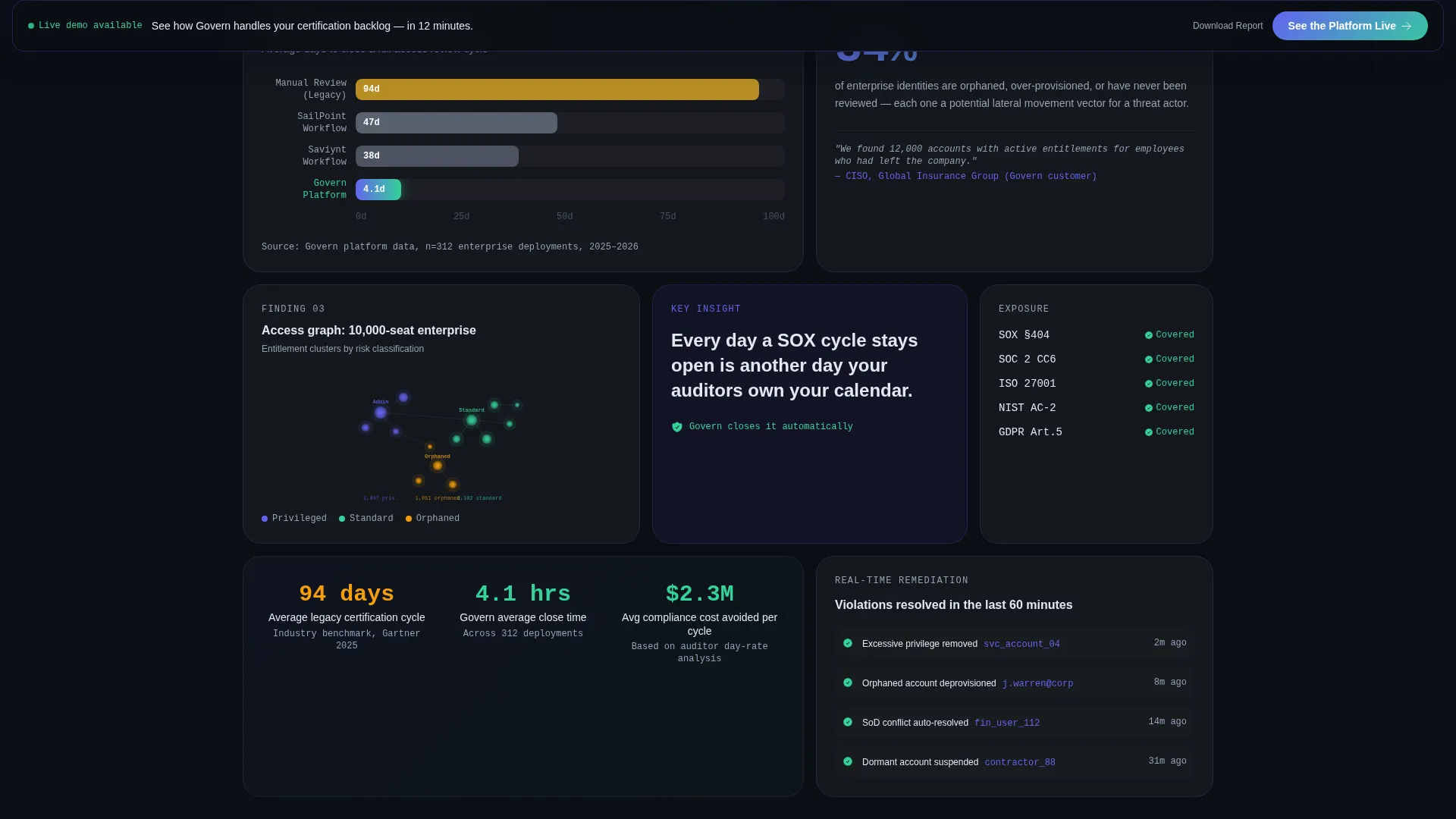Click the check icon for Dormant account suspended
This screenshot has width=1456, height=819.
(848, 761)
